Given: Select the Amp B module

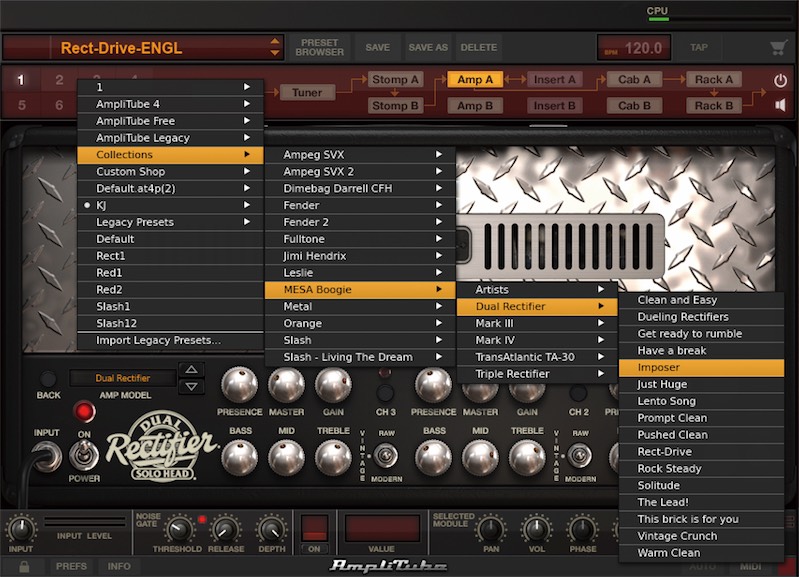Looking at the screenshot, I should [474, 106].
